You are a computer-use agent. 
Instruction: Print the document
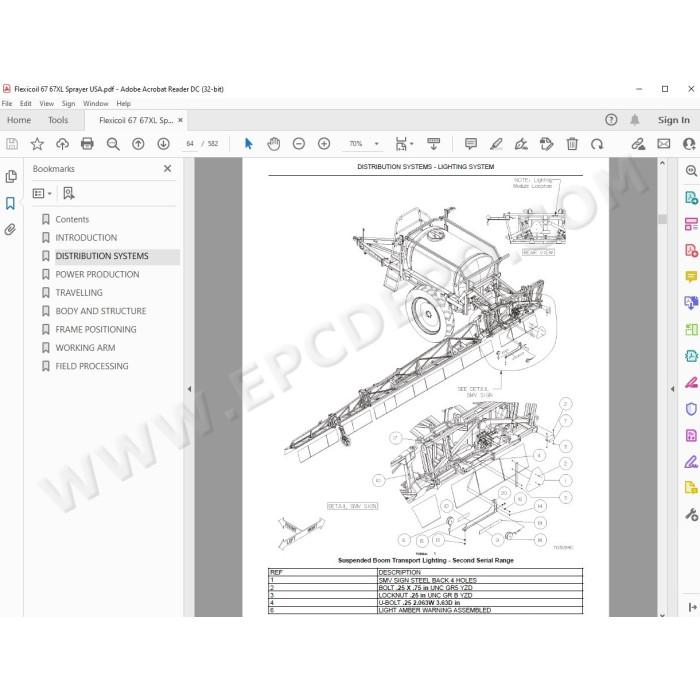coord(88,144)
